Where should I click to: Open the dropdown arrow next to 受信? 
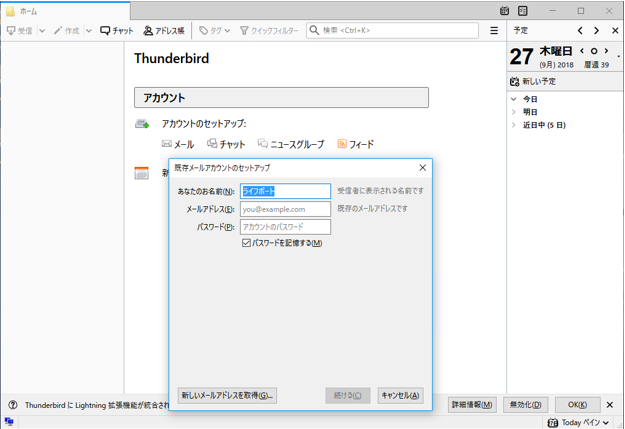[42, 31]
